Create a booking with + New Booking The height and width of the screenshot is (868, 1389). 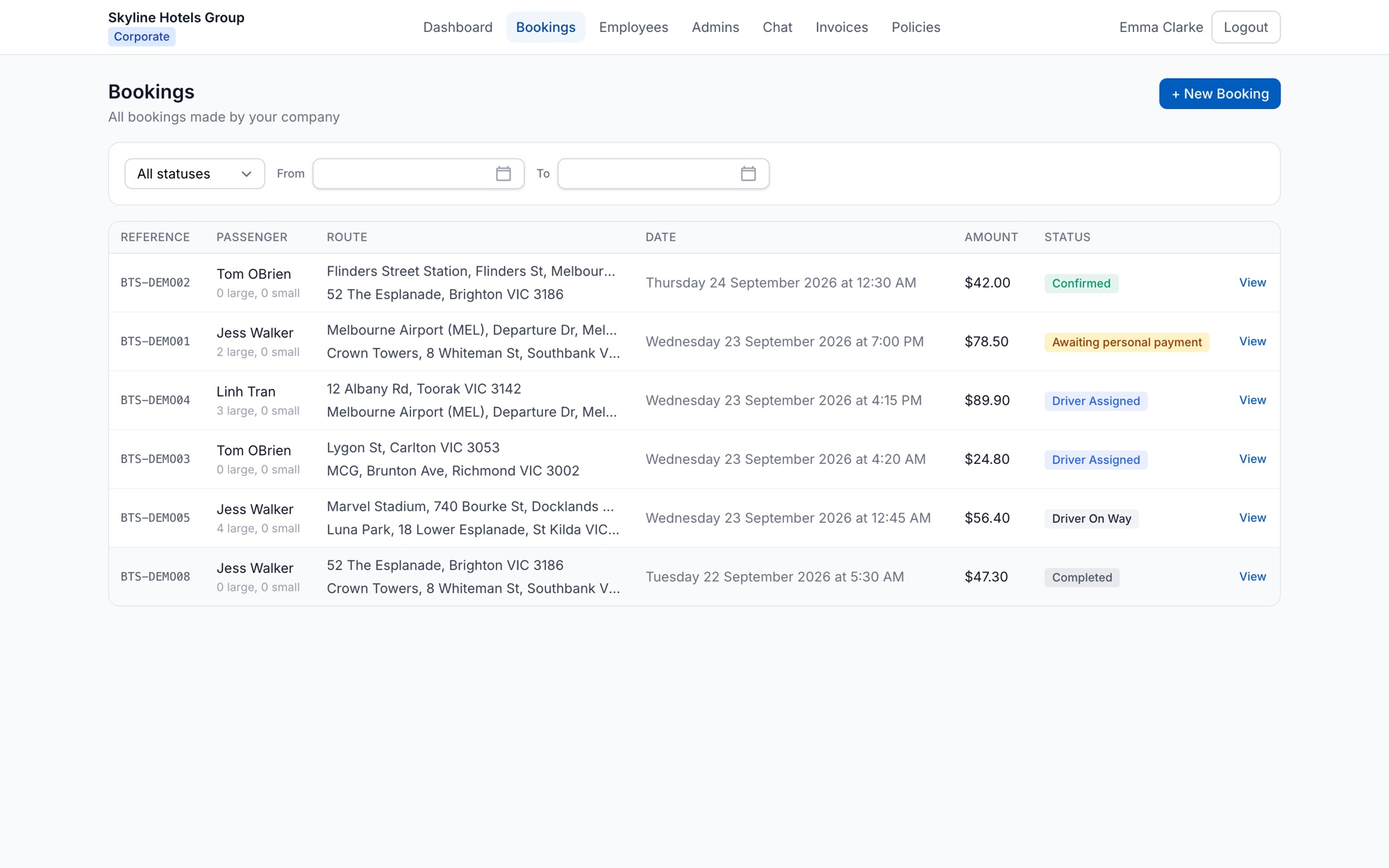pyautogui.click(x=1220, y=94)
